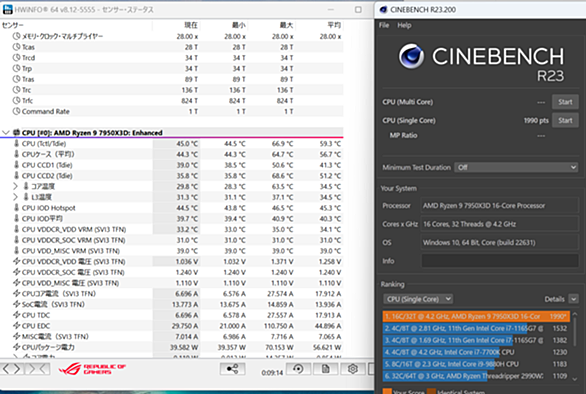Select the CPU IOD平均 row
Viewport: 586px width, 394px height.
point(172,218)
